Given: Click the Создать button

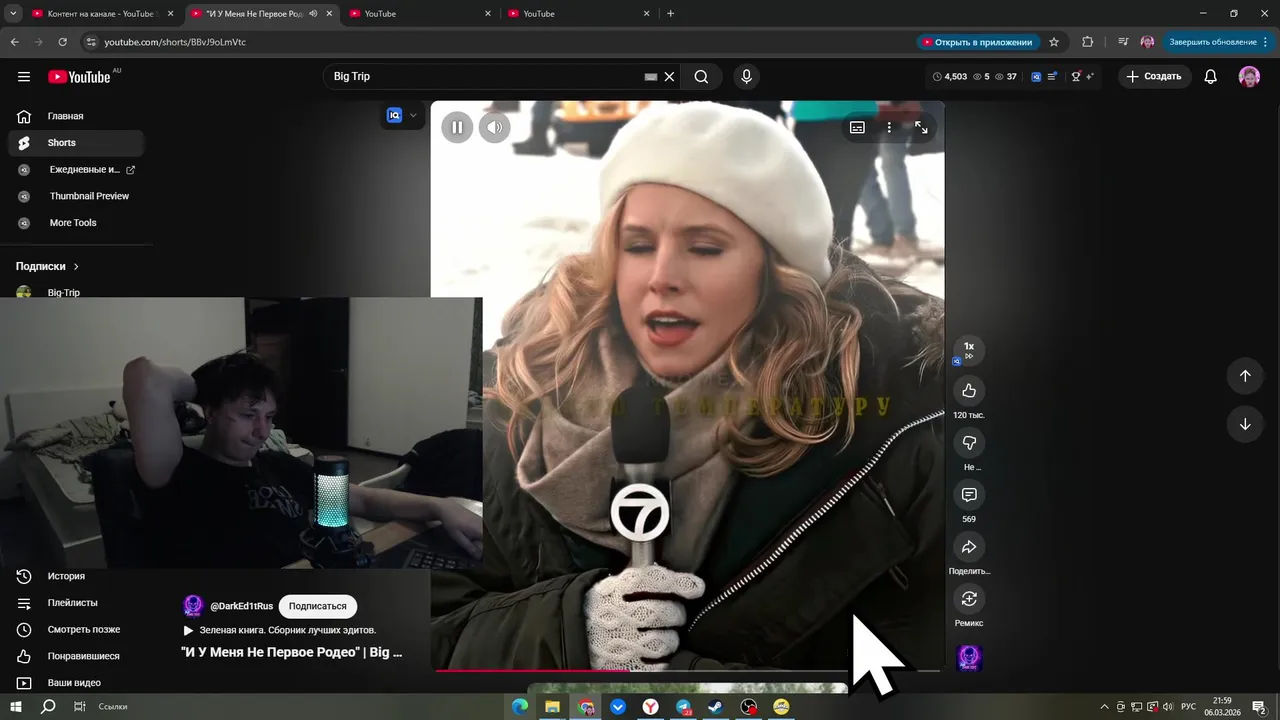Looking at the screenshot, I should tap(1154, 76).
